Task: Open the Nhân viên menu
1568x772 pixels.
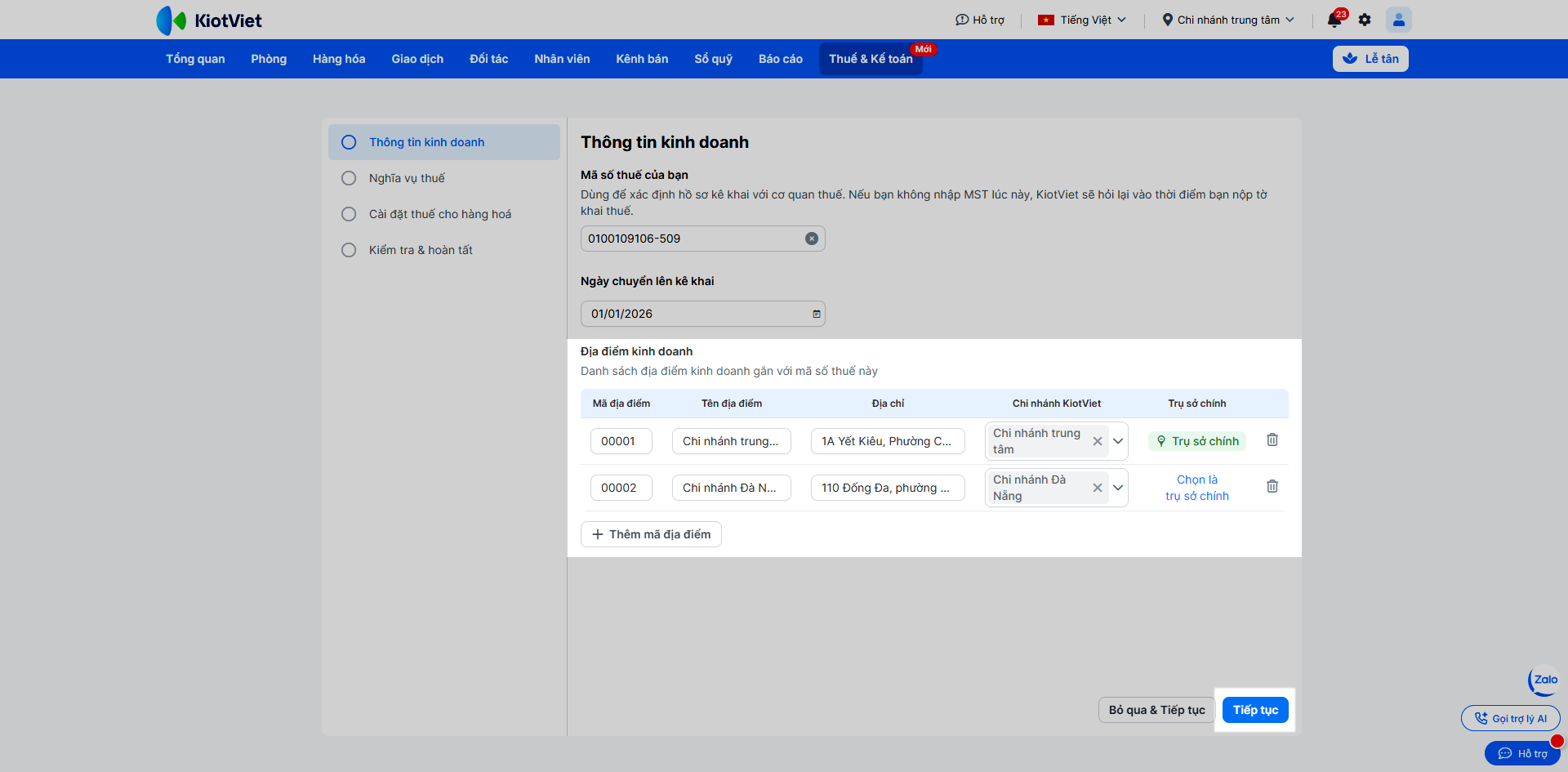Action: [x=562, y=59]
